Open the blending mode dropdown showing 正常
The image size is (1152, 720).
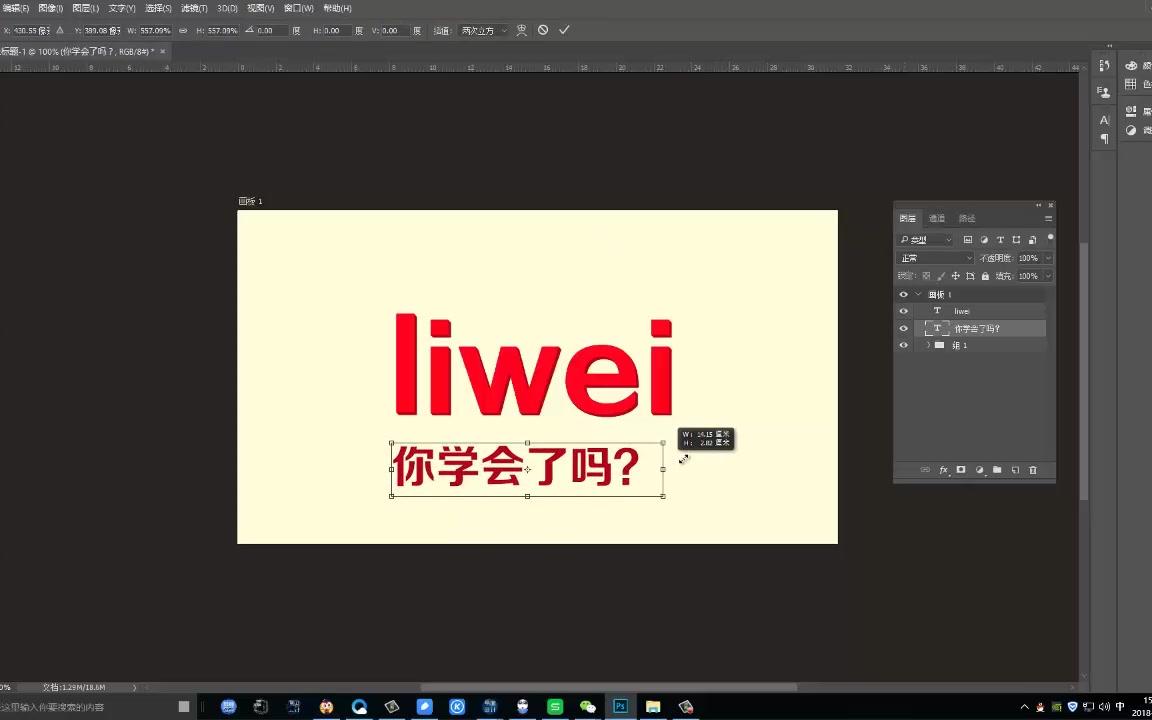coord(933,258)
